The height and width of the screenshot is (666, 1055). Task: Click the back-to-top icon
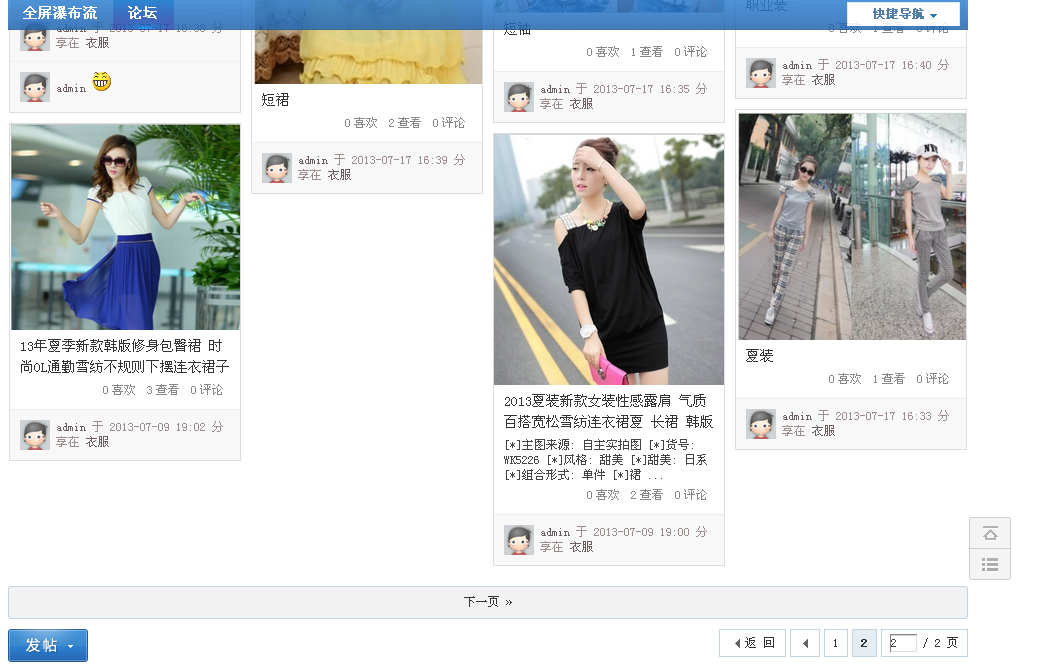989,532
